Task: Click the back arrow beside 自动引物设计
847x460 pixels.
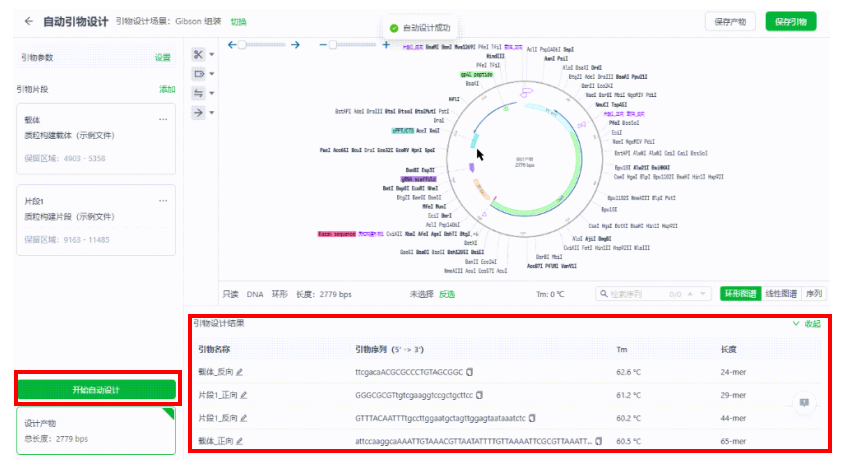Action: pos(28,21)
